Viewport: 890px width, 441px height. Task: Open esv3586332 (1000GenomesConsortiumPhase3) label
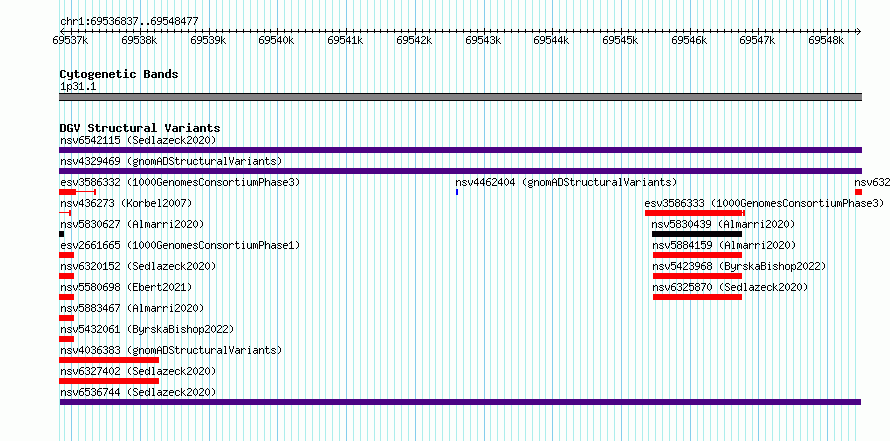point(180,182)
